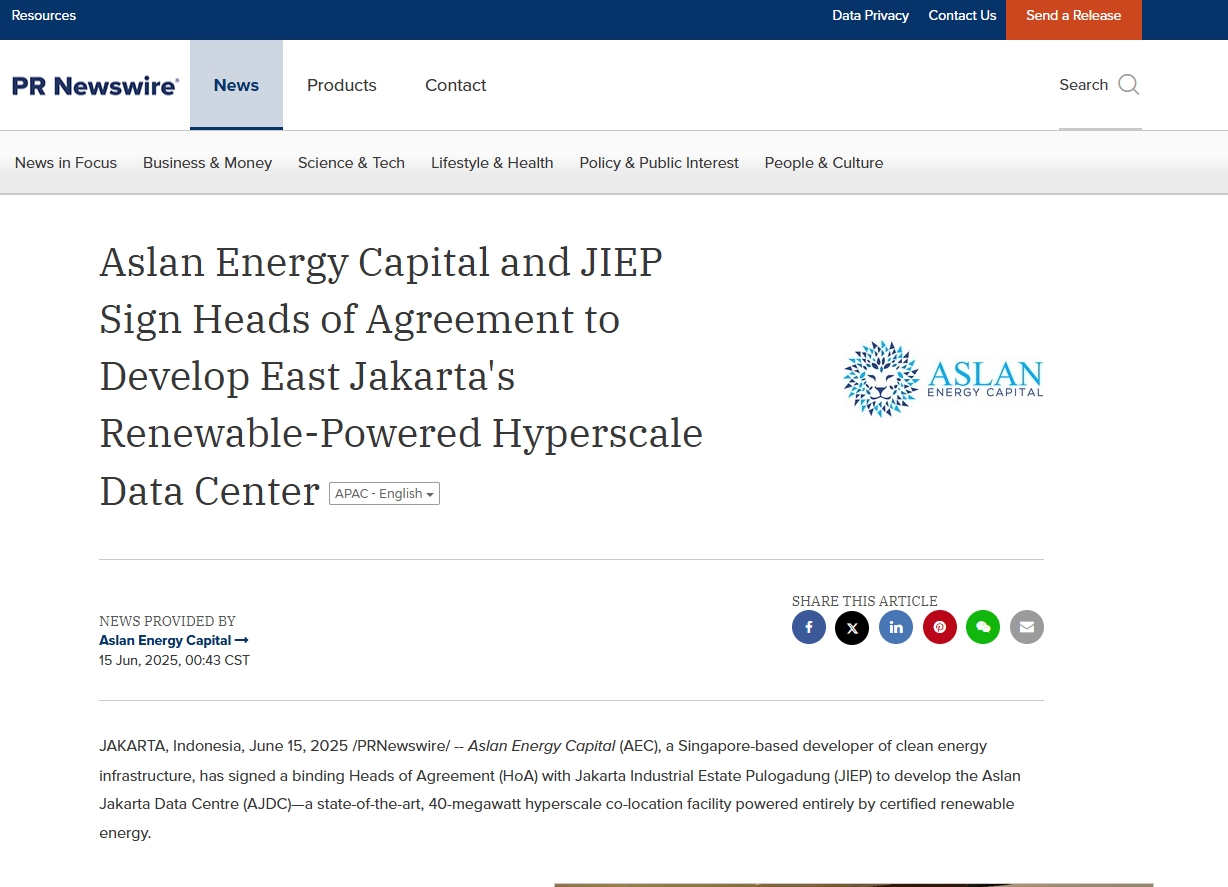Click the italic 'Aslan Energy Capital' text in article body

click(x=541, y=746)
